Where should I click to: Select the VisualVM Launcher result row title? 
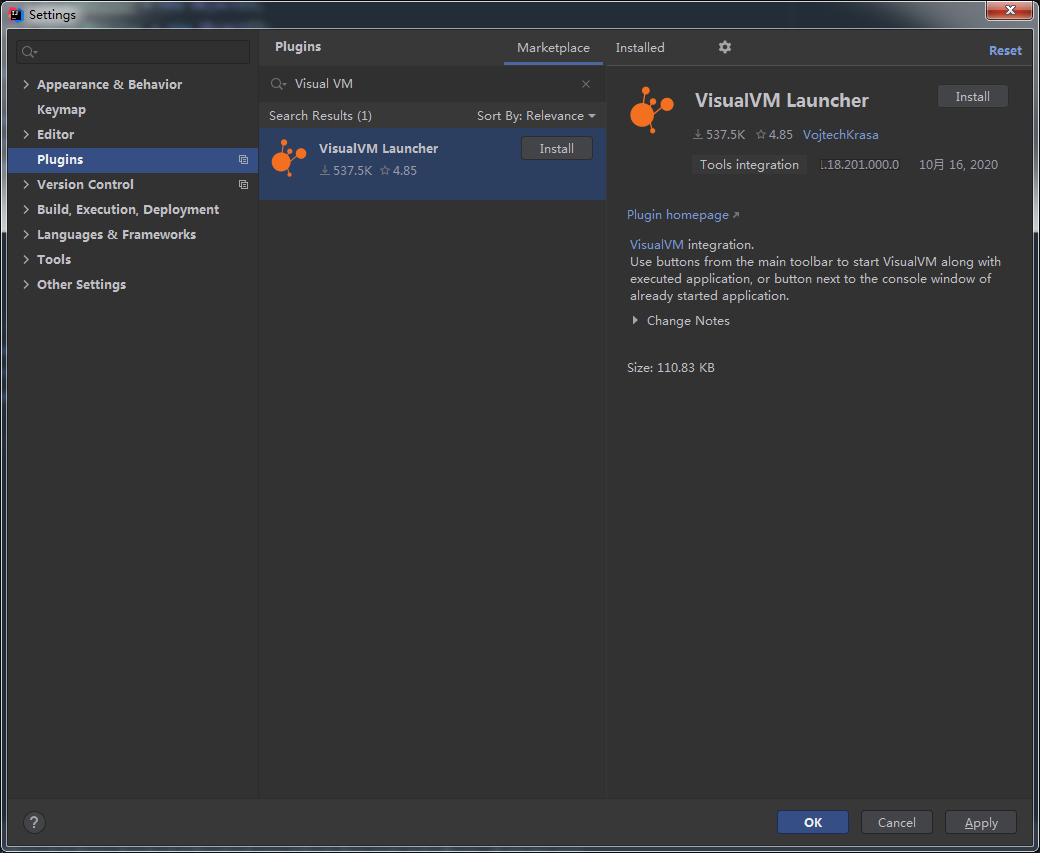tap(378, 149)
